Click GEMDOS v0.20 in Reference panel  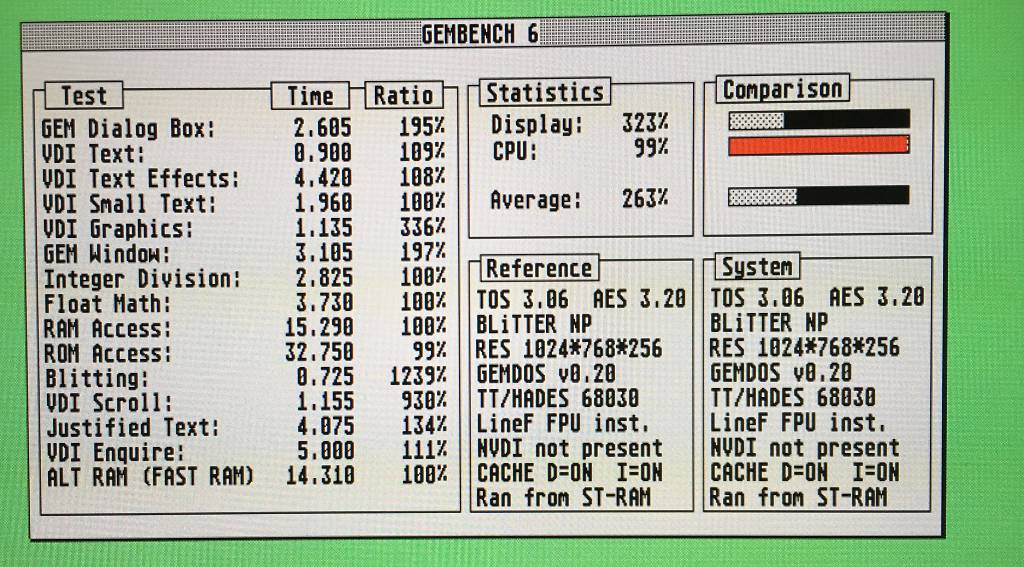(546, 374)
